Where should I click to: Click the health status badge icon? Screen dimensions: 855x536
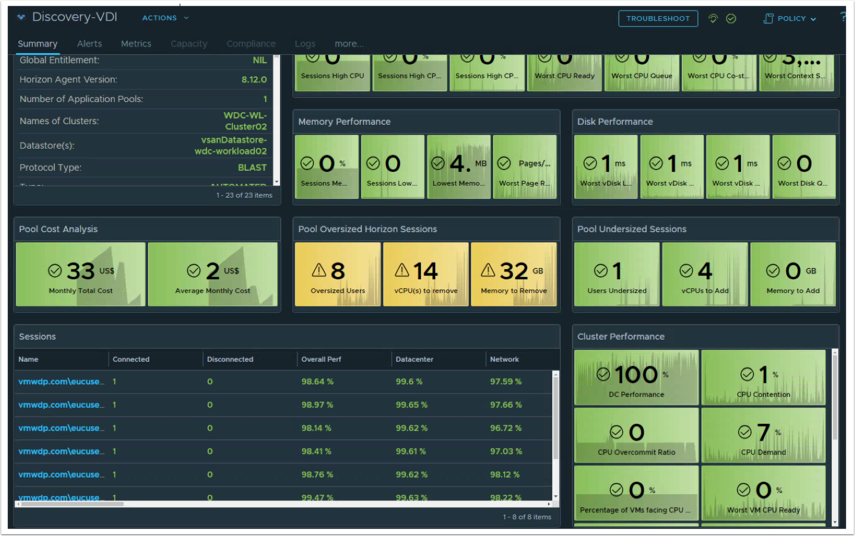pyautogui.click(x=713, y=18)
